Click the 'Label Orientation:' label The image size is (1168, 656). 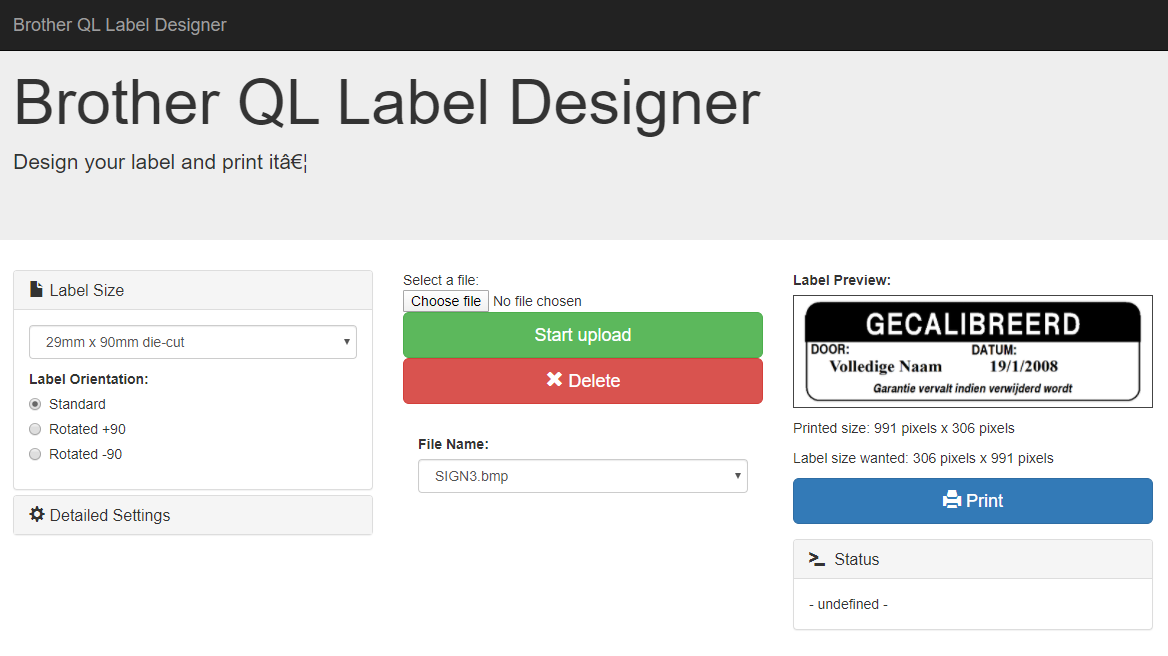pos(89,379)
